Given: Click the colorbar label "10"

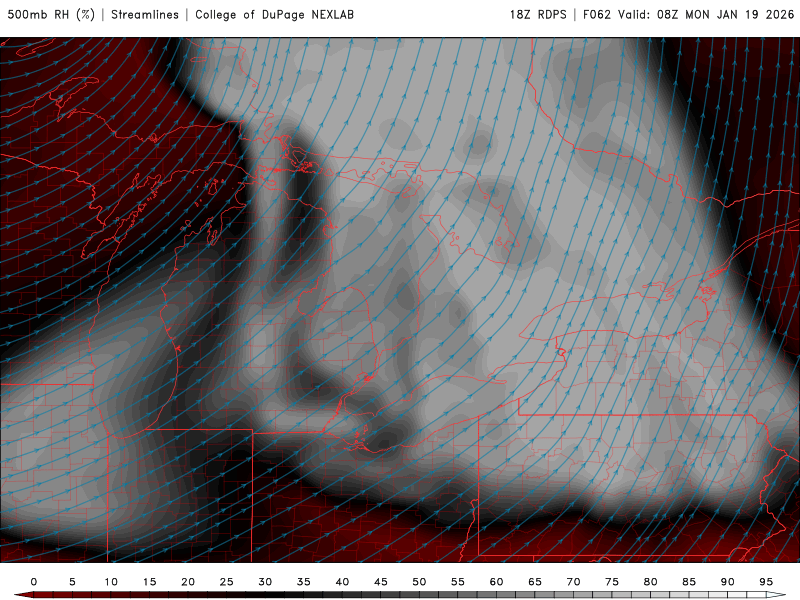Looking at the screenshot, I should point(111,582).
